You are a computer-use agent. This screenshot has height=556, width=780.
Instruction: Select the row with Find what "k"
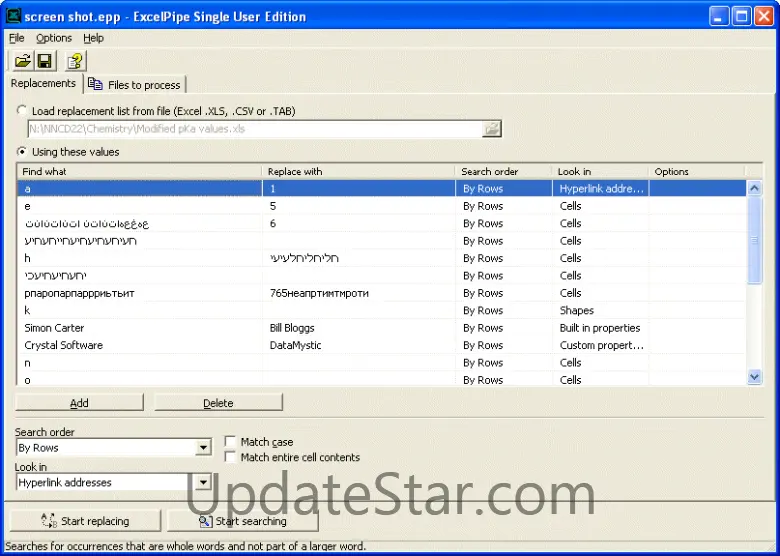382,310
